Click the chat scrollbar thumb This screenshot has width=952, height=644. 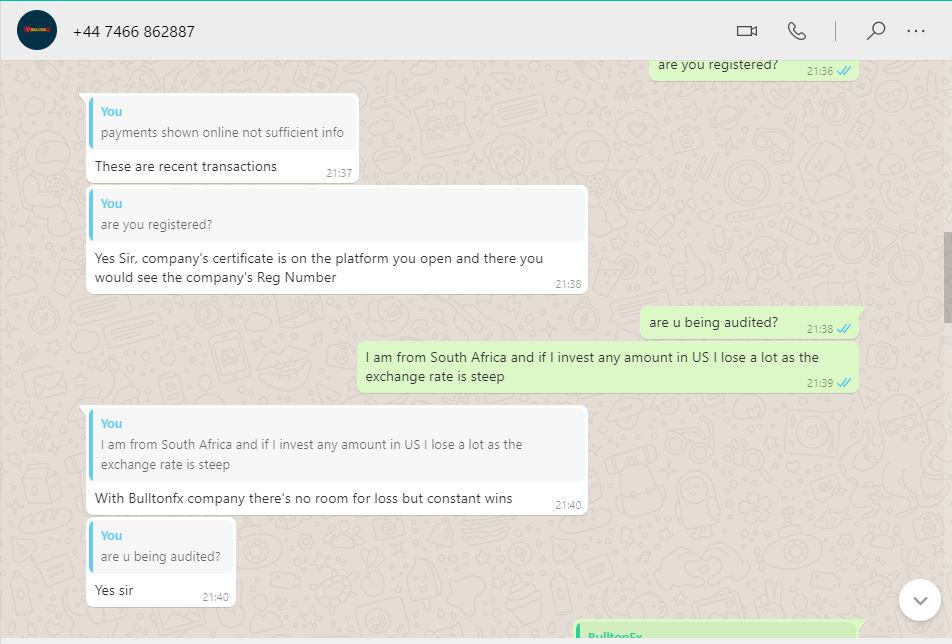click(947, 277)
